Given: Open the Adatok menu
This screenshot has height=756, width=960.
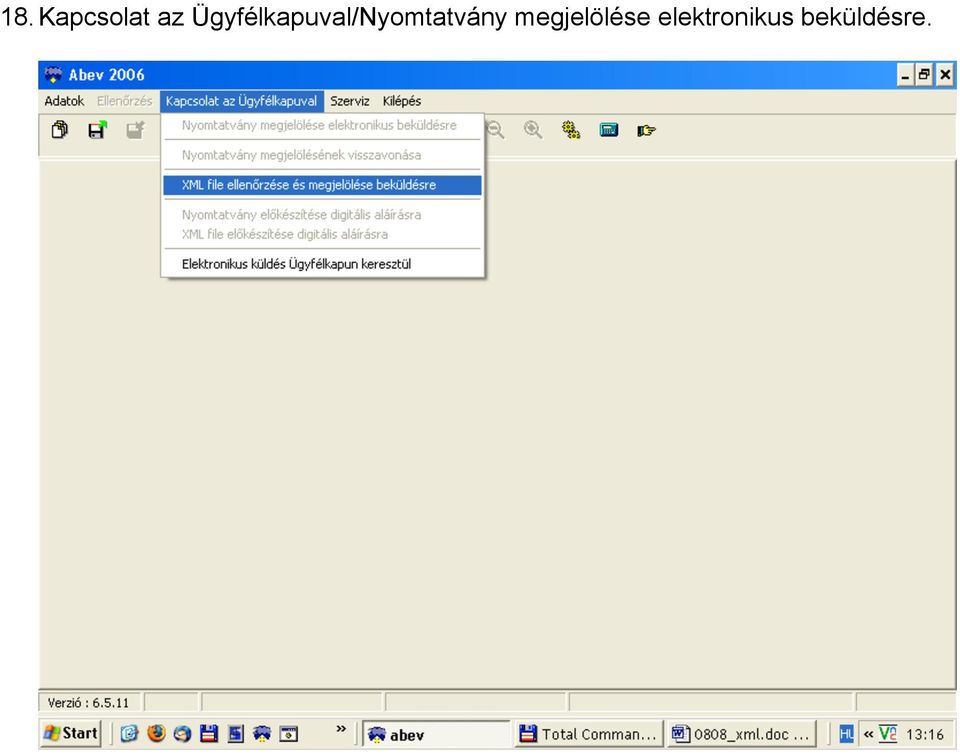Looking at the screenshot, I should [x=64, y=101].
